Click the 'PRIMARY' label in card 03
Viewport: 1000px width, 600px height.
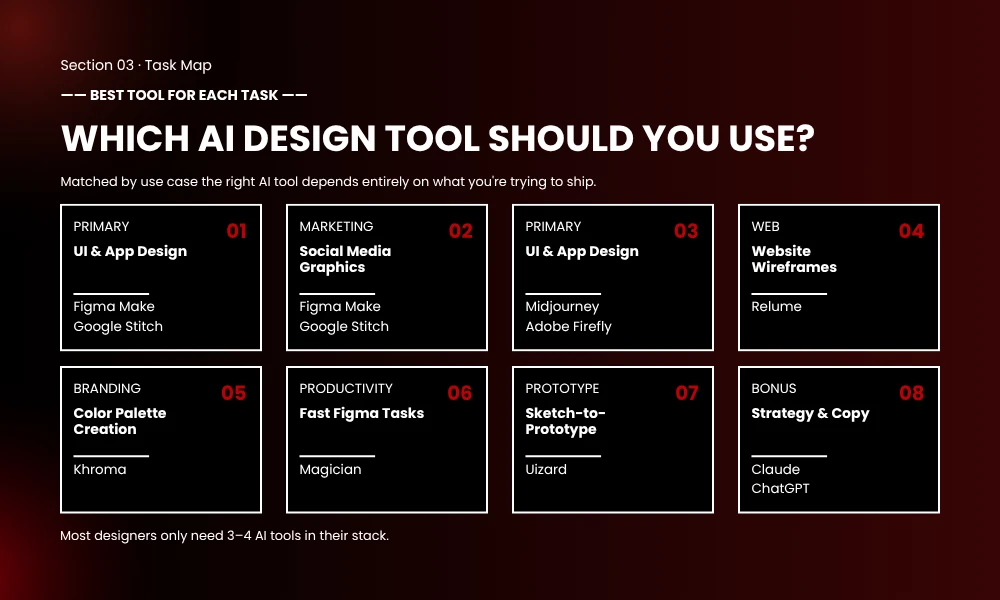(553, 226)
